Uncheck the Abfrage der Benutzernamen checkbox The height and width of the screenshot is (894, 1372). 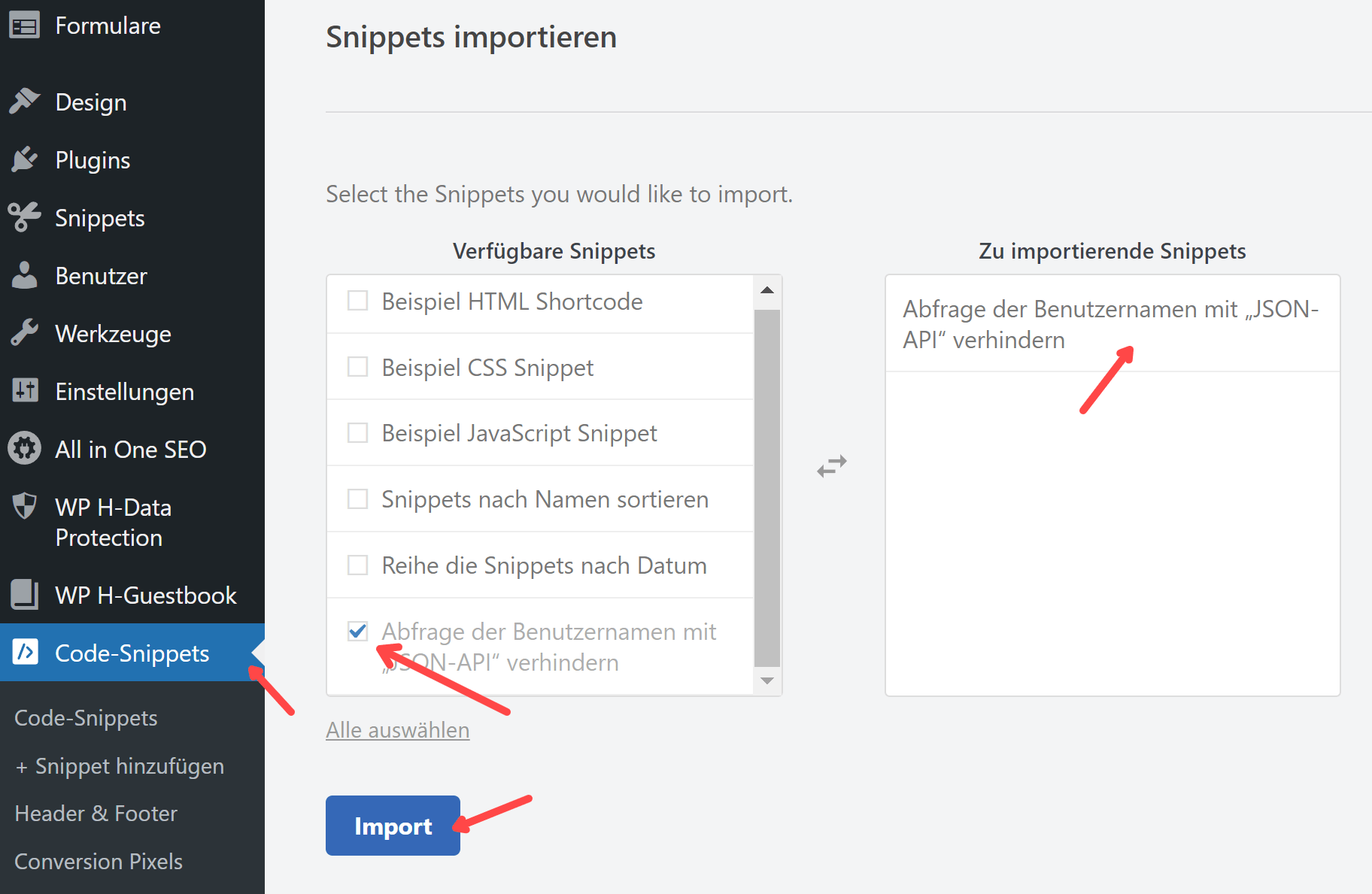358,631
